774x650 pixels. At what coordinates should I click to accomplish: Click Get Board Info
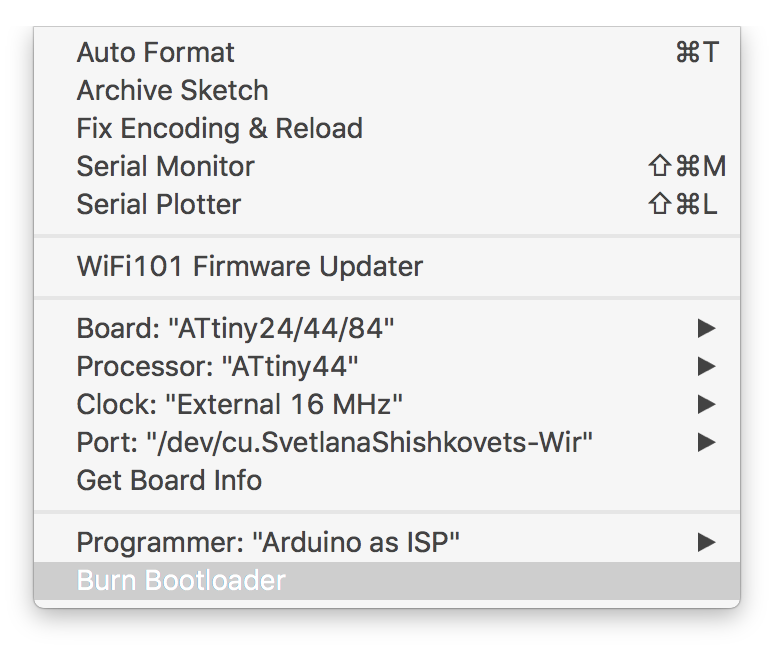pos(387,481)
